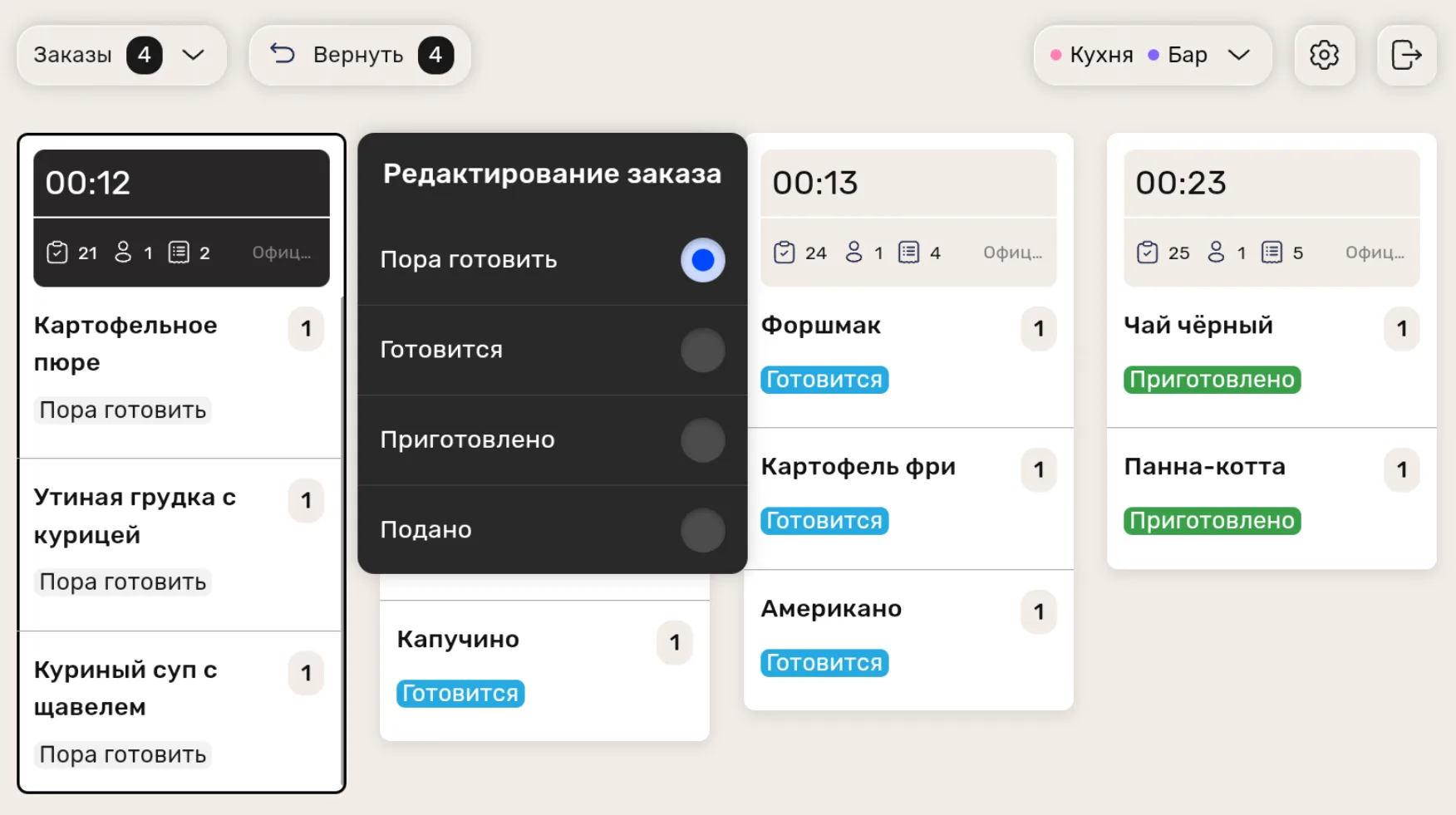The image size is (1456, 815).
Task: Click the logout exit icon
Action: (x=1406, y=55)
